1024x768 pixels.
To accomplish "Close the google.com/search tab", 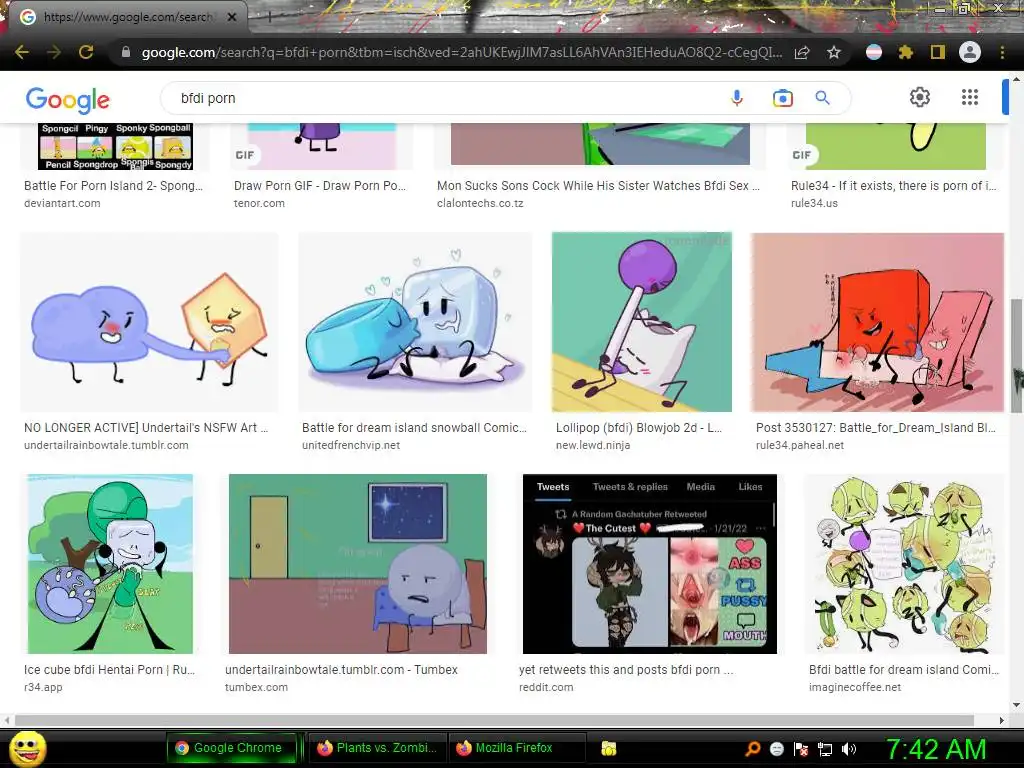I will pos(232,17).
